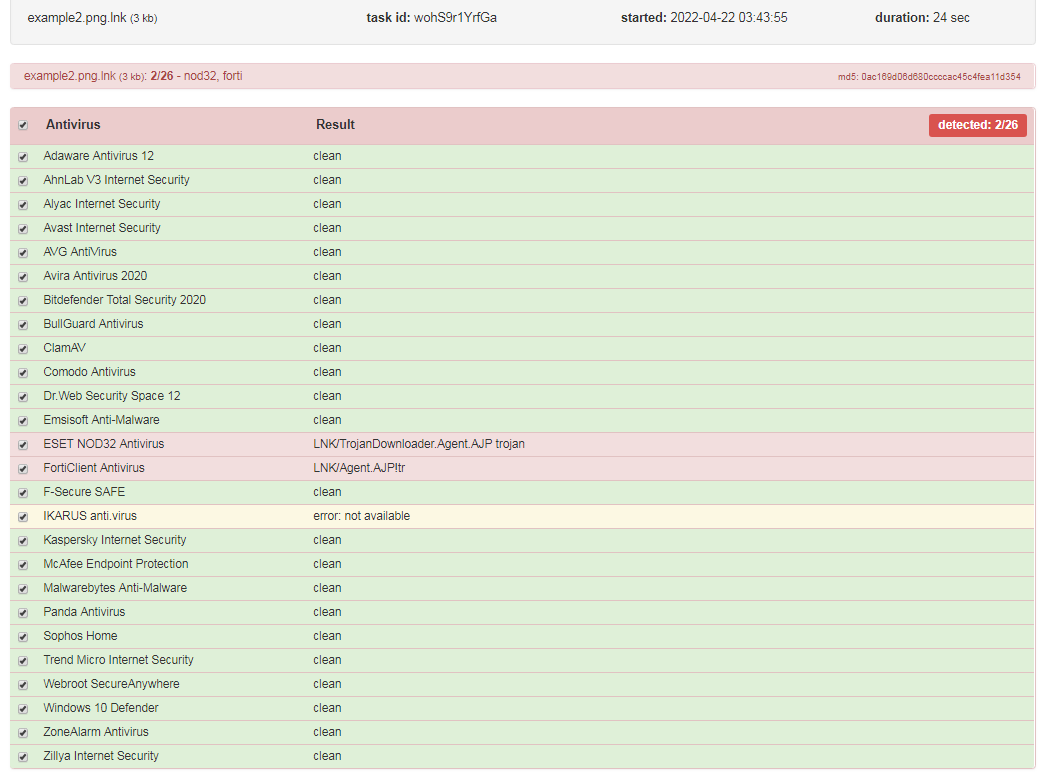Toggle the Emsisoft Anti-Malware checkbox
The height and width of the screenshot is (783, 1042).
point(23,421)
